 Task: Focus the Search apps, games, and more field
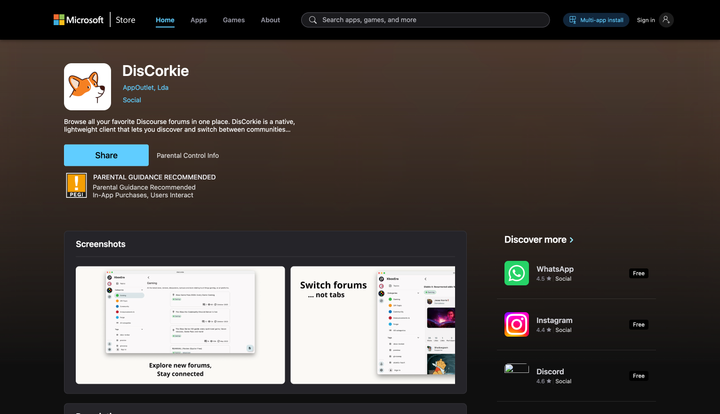425,20
